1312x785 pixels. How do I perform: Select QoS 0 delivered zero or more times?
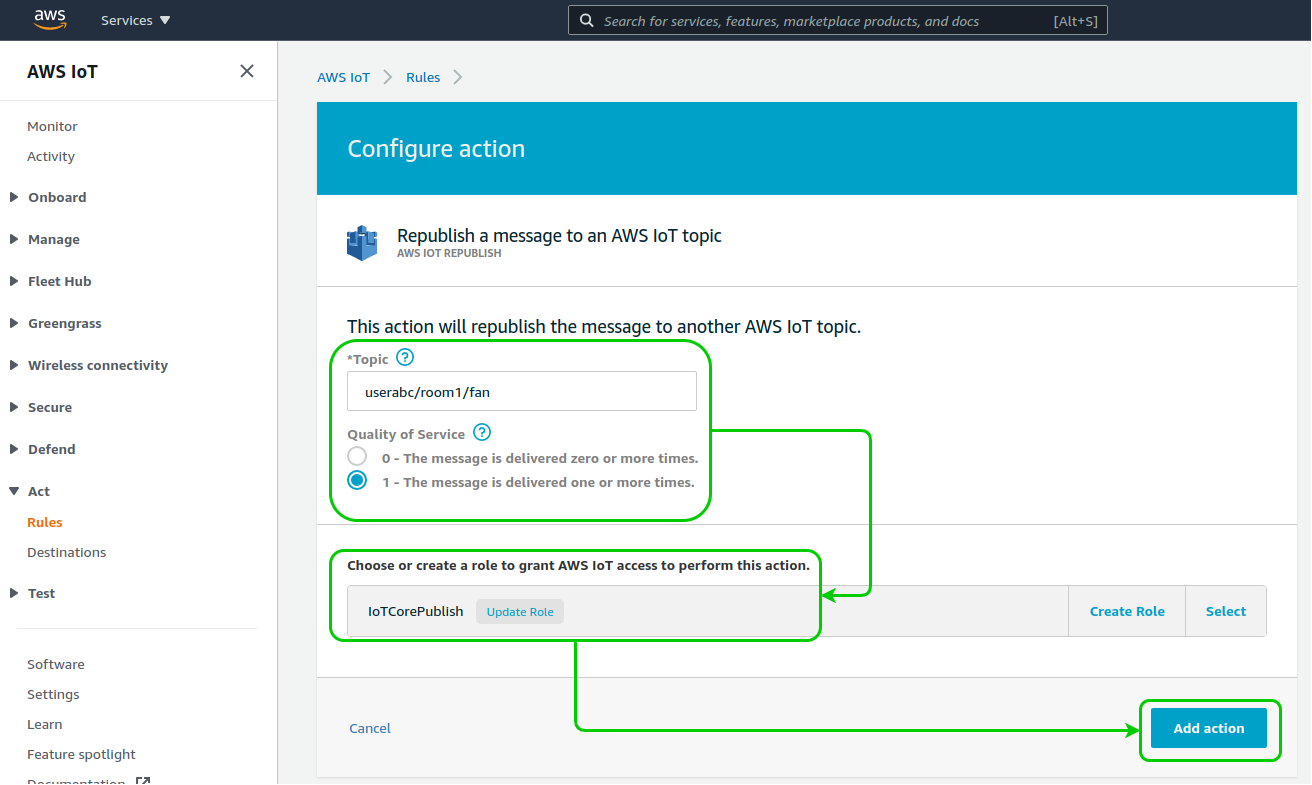357,456
